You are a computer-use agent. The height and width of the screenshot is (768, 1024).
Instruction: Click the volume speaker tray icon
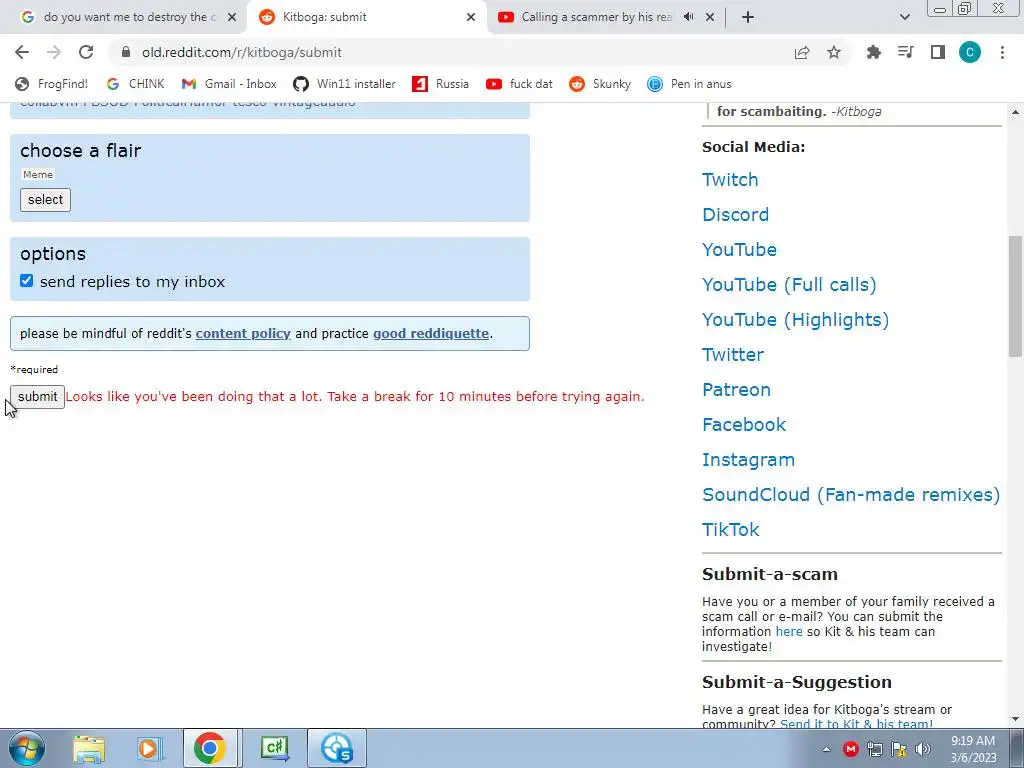click(x=923, y=749)
